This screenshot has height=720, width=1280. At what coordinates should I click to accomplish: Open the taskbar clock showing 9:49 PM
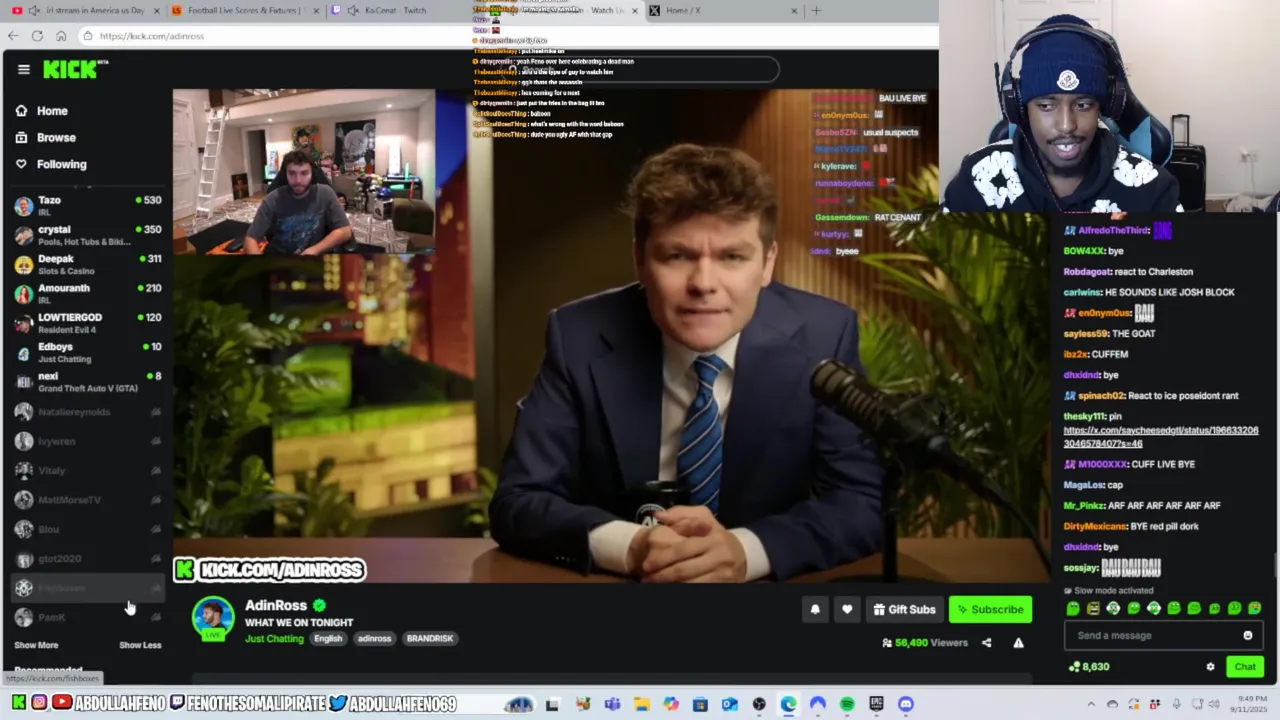coord(1248,704)
